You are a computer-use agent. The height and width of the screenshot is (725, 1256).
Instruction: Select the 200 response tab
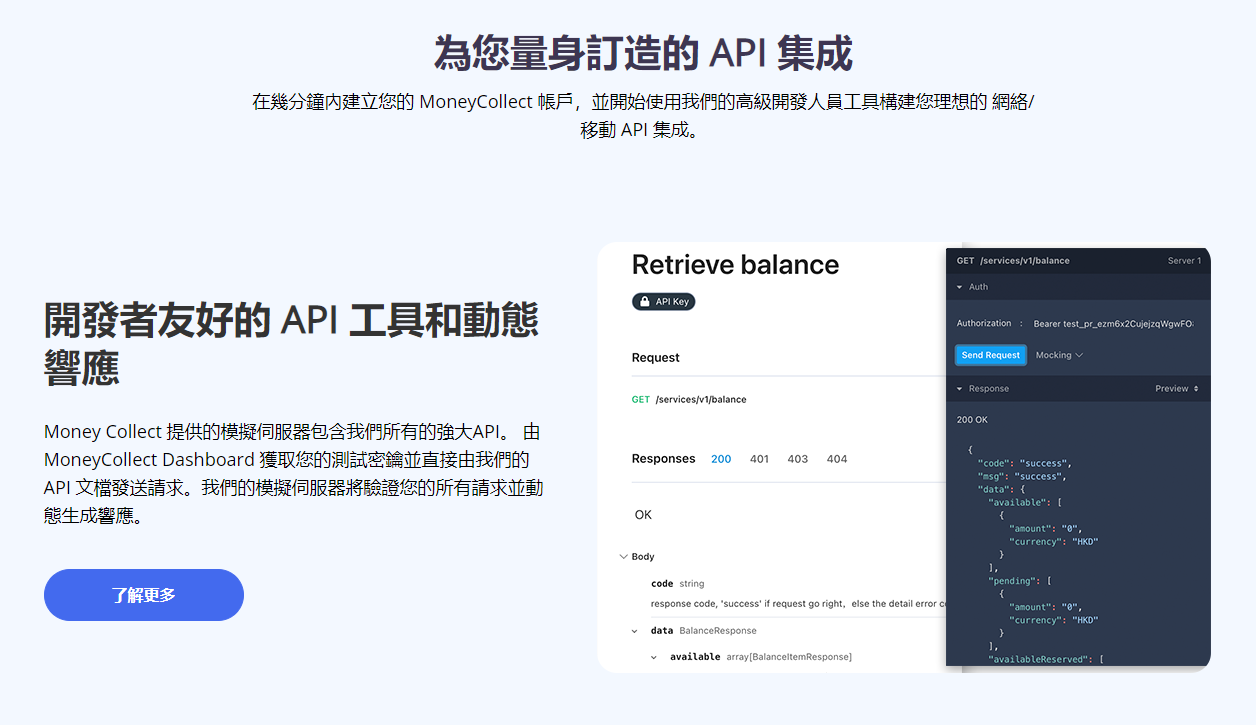[x=721, y=459]
